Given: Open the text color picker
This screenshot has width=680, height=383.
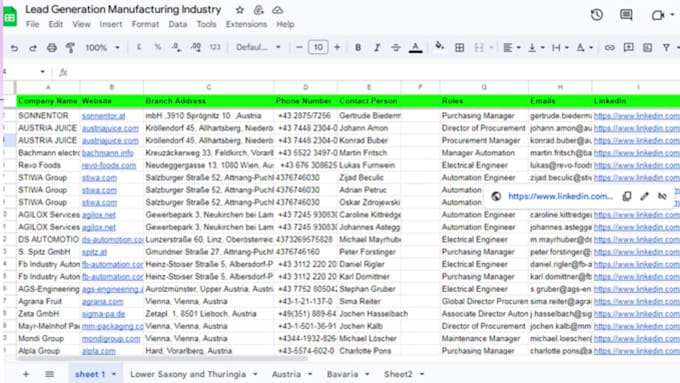Looking at the screenshot, I should (x=415, y=48).
